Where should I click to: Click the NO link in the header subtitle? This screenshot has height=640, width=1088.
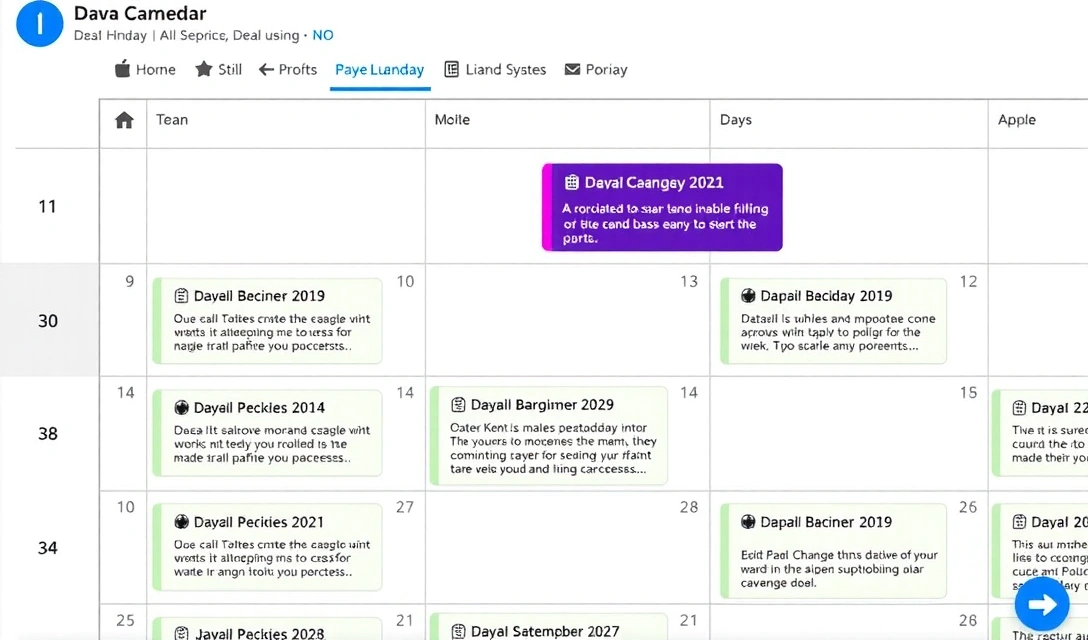322,34
